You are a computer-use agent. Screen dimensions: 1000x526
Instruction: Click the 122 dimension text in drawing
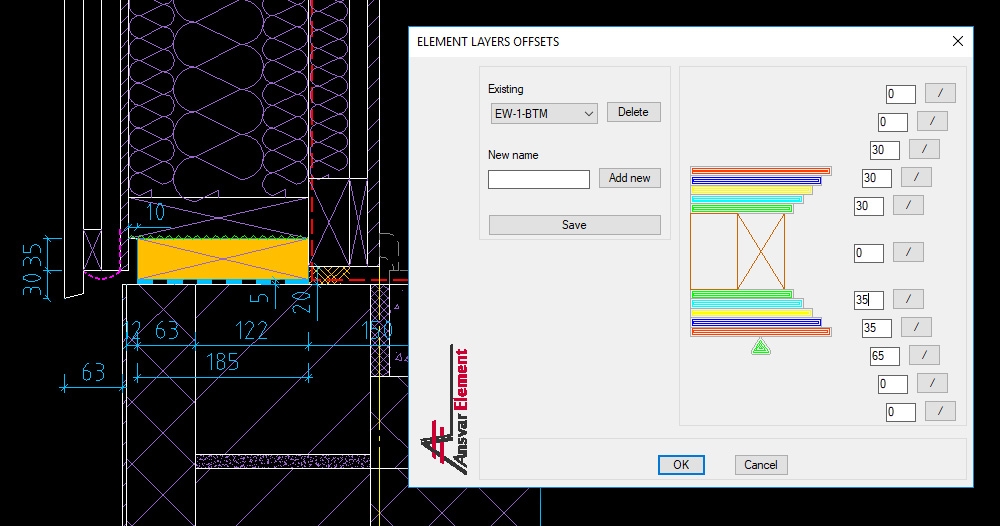click(x=251, y=330)
